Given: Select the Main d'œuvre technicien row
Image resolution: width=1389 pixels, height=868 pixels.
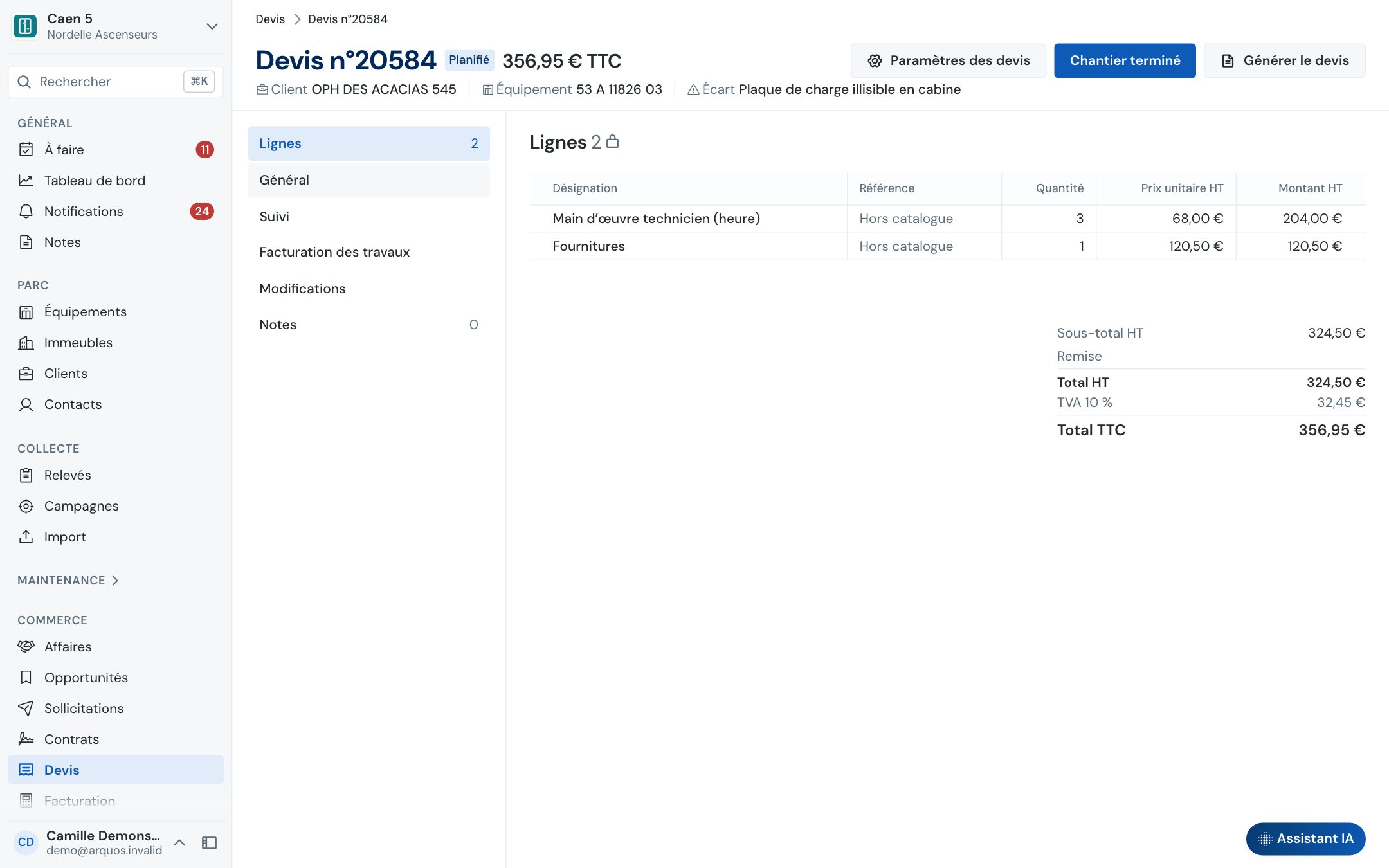Looking at the screenshot, I should click(x=947, y=219).
